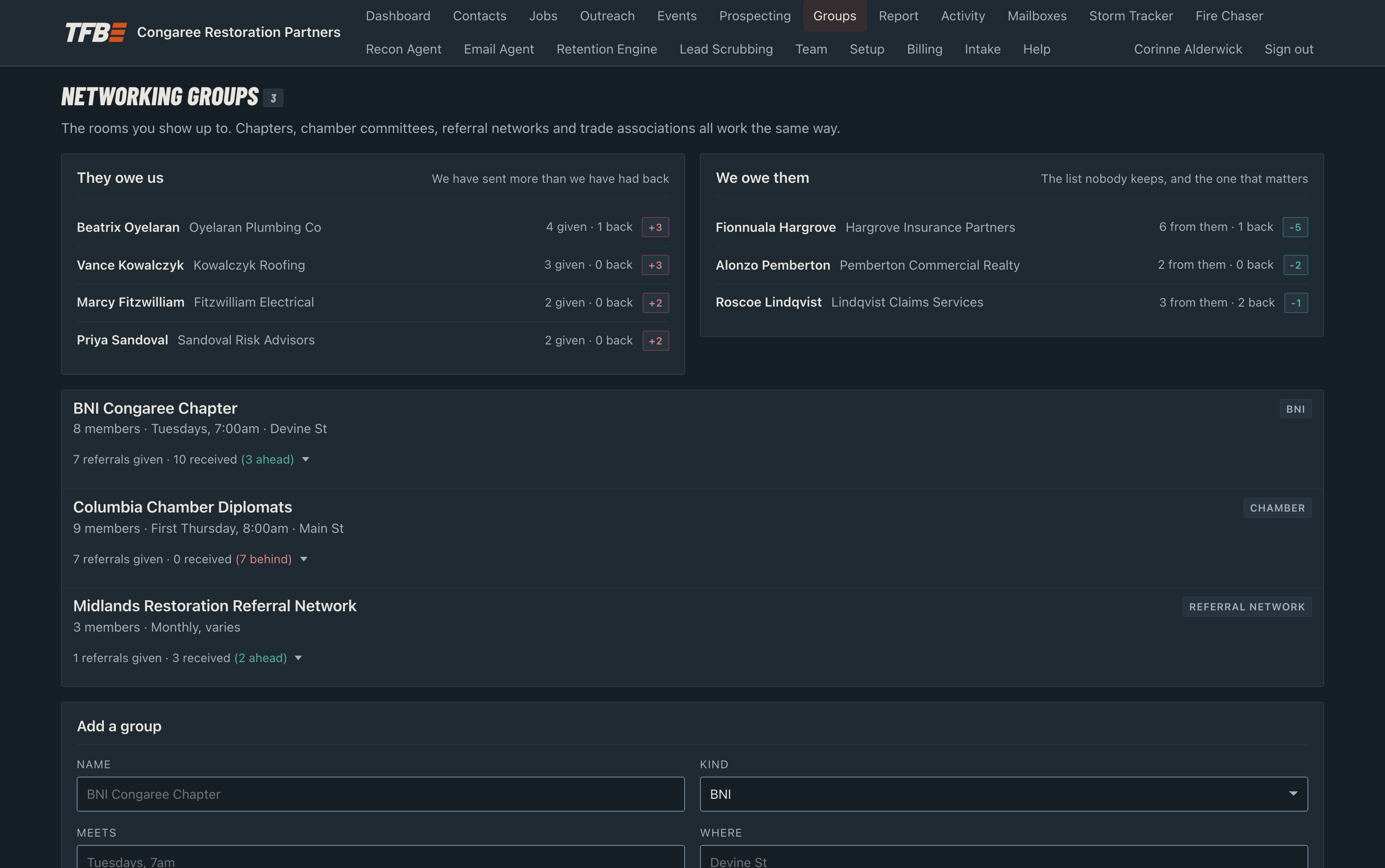Click the TFB logo icon

(x=96, y=32)
